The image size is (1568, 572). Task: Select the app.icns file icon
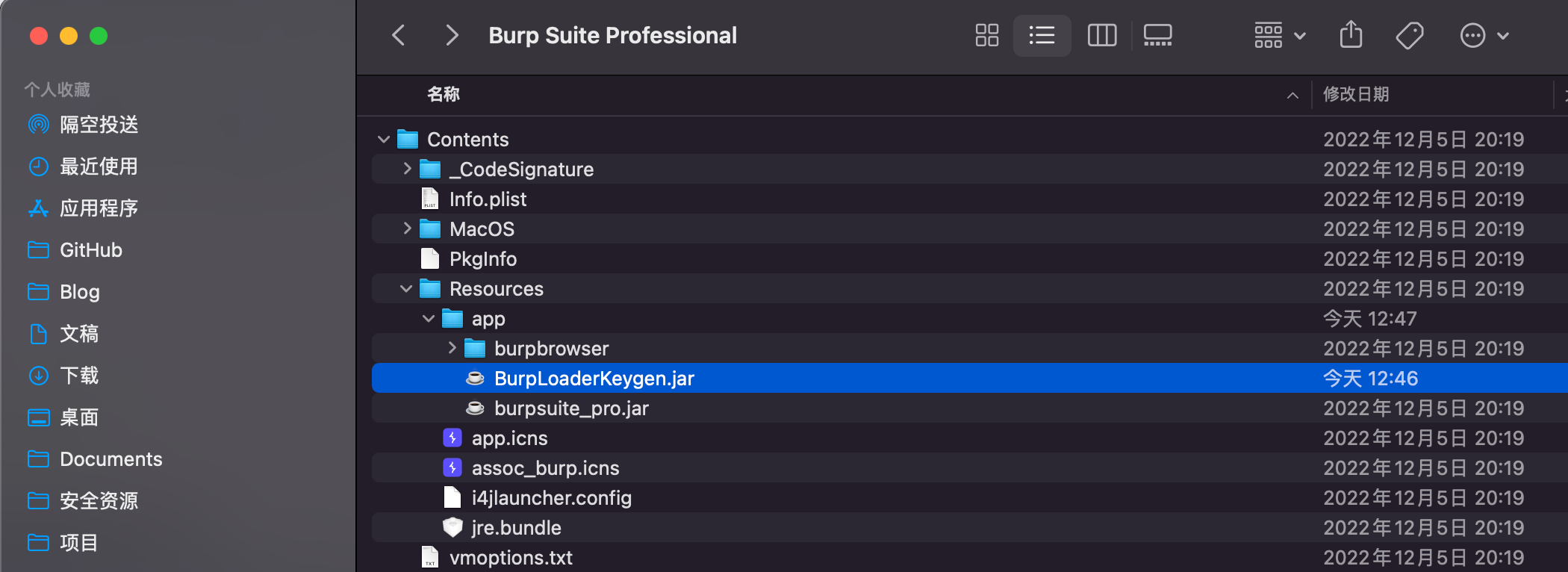pos(452,438)
